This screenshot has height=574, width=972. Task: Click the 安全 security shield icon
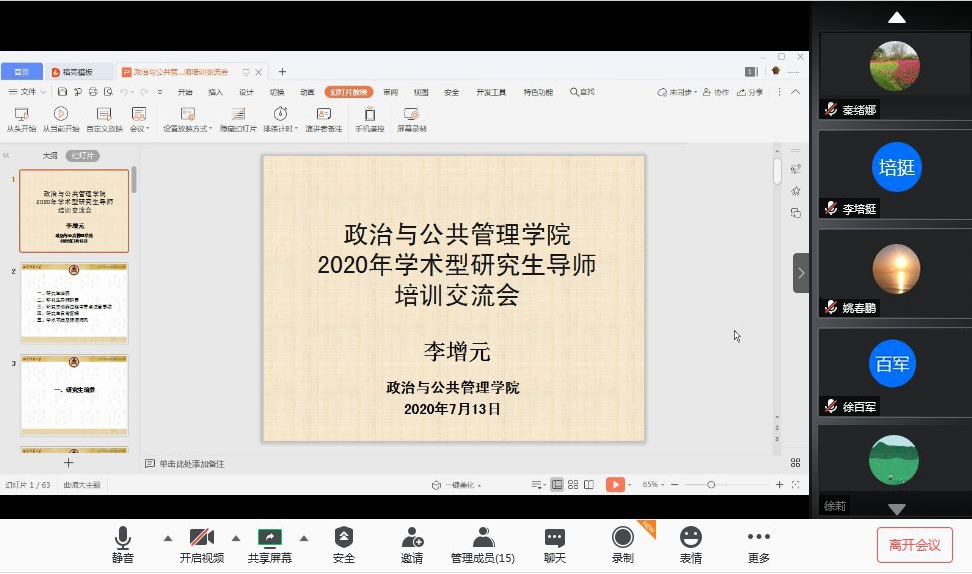click(344, 538)
